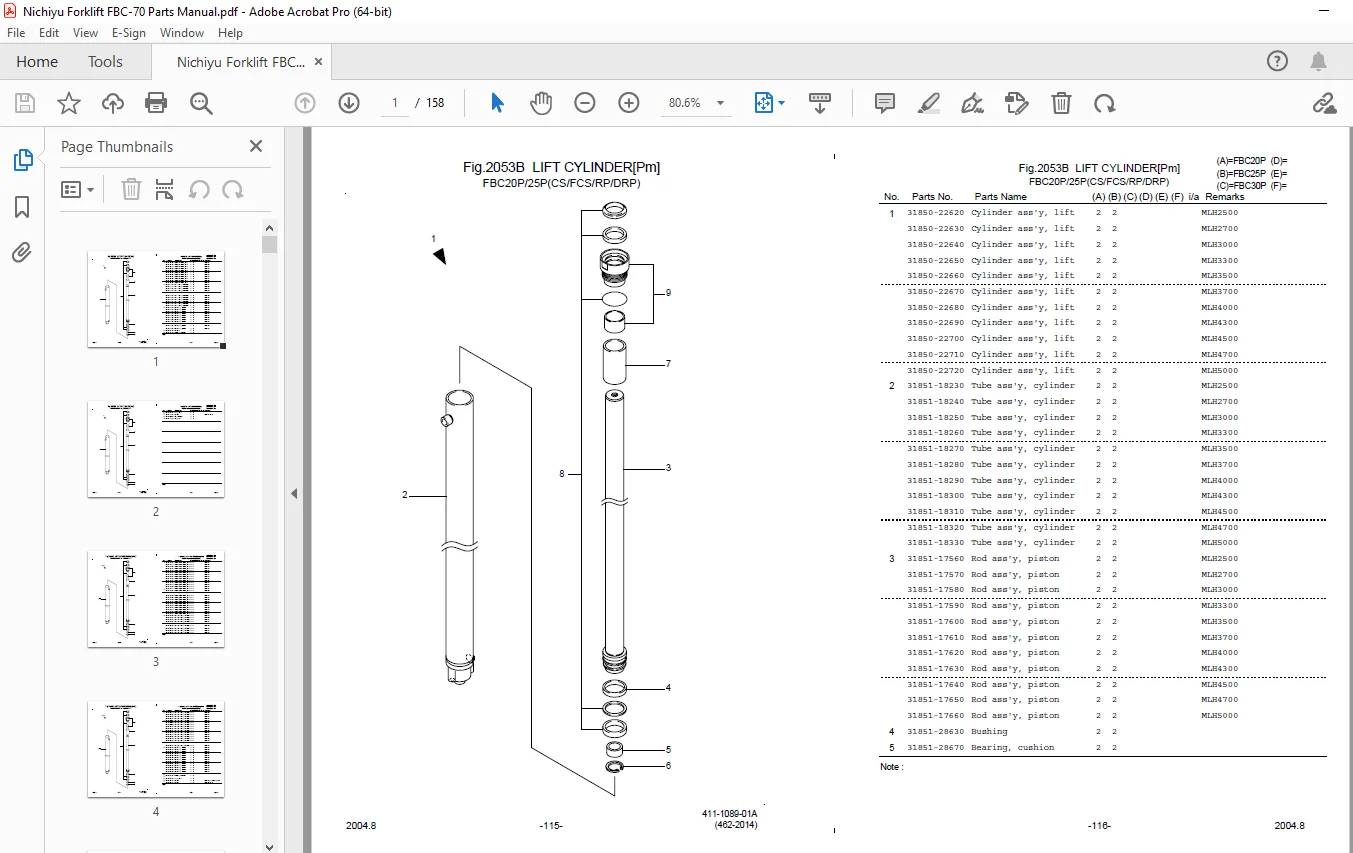Screen dimensions: 1353x853
Task: Open the E-Sign menu
Action: tap(129, 33)
